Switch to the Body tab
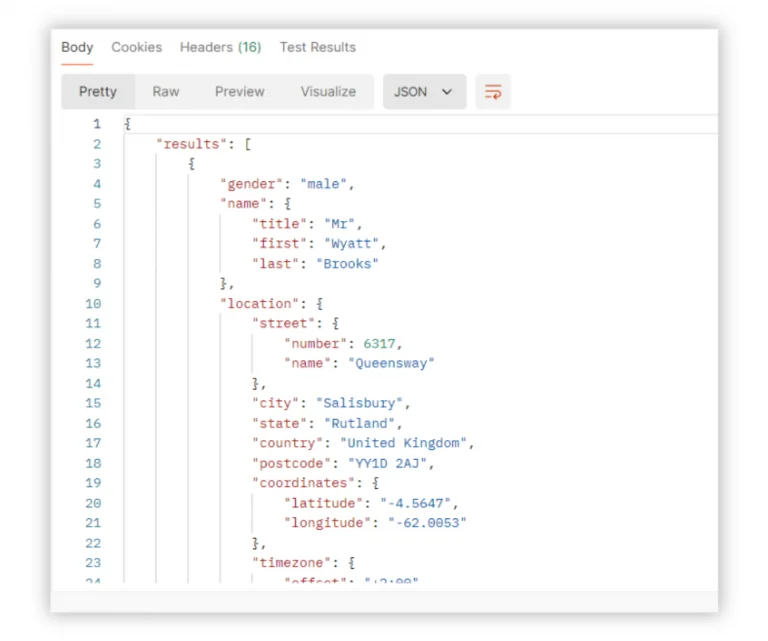The width and height of the screenshot is (768, 641). [x=77, y=47]
